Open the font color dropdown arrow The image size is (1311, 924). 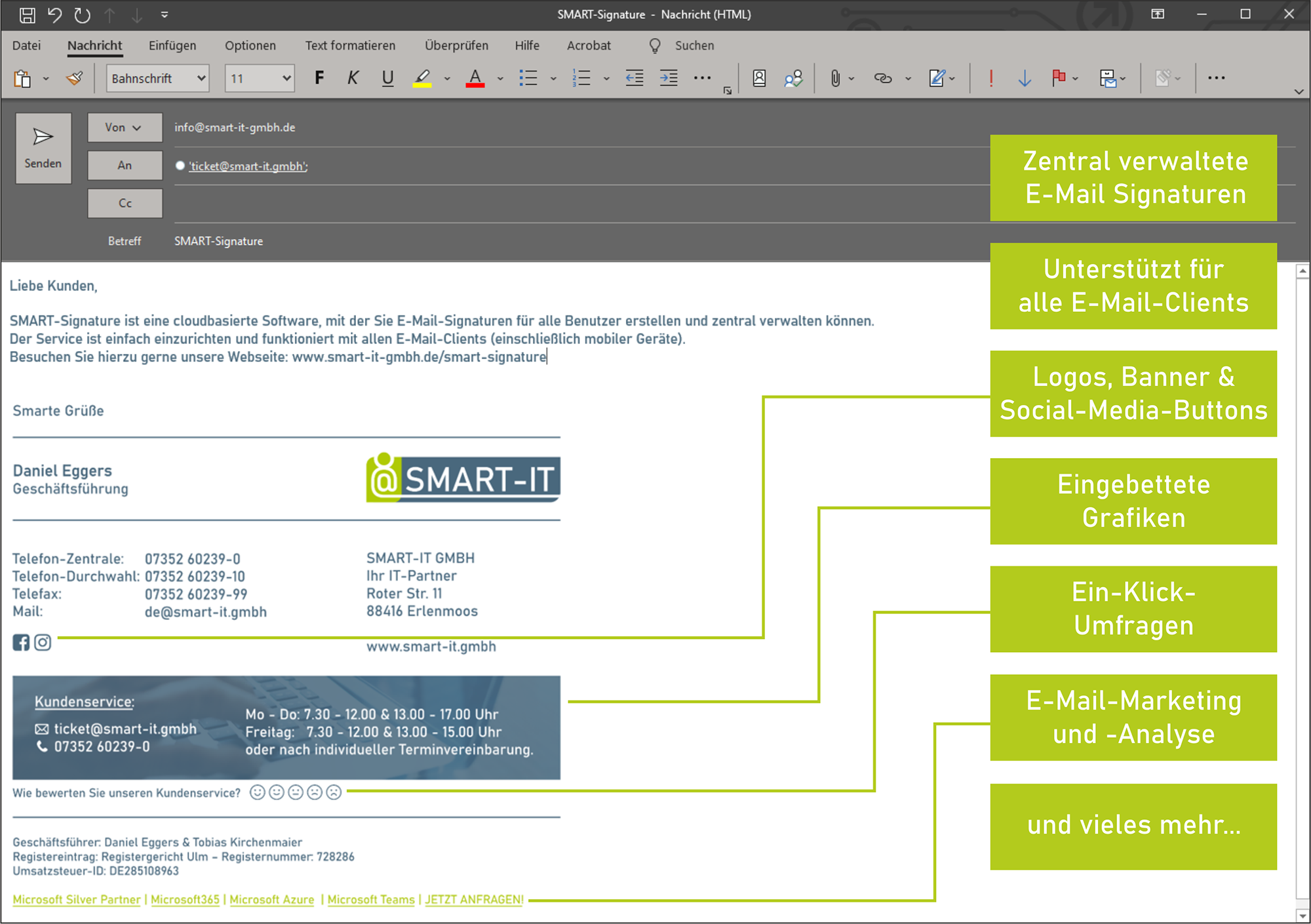click(x=500, y=79)
